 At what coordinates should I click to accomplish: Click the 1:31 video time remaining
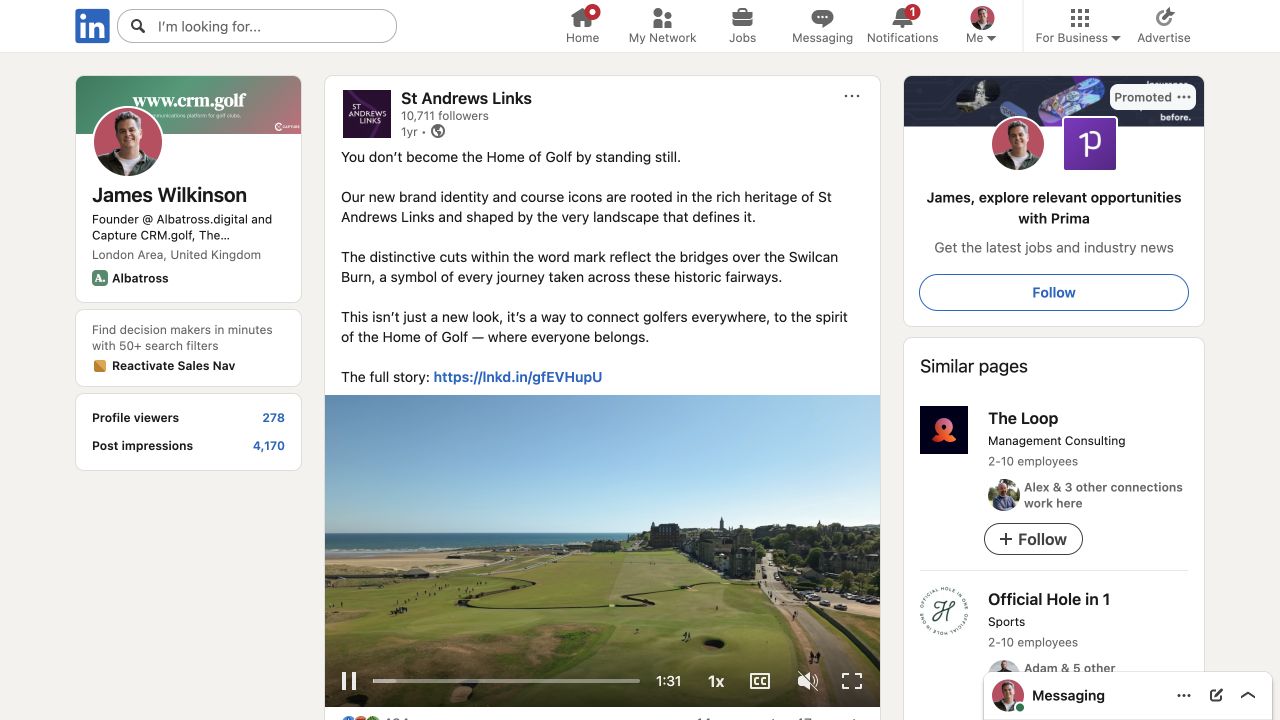click(x=668, y=681)
